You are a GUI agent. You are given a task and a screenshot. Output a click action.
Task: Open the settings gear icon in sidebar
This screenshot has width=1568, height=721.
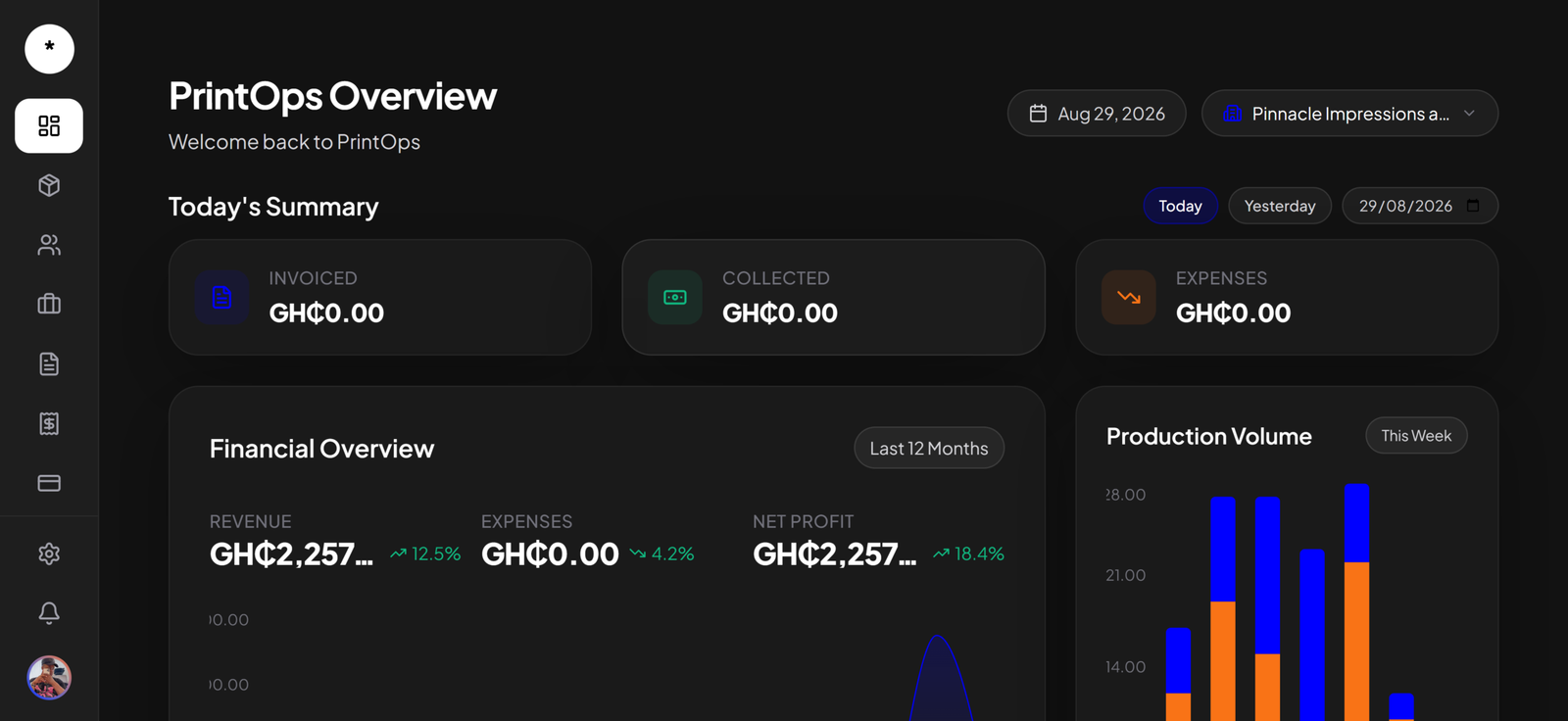(x=49, y=553)
